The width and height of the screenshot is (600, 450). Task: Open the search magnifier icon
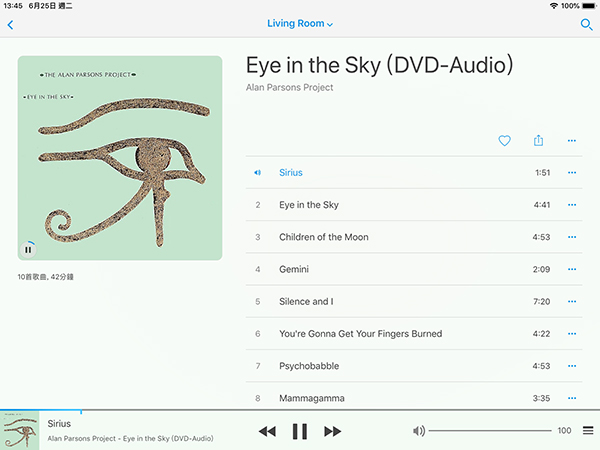[586, 25]
